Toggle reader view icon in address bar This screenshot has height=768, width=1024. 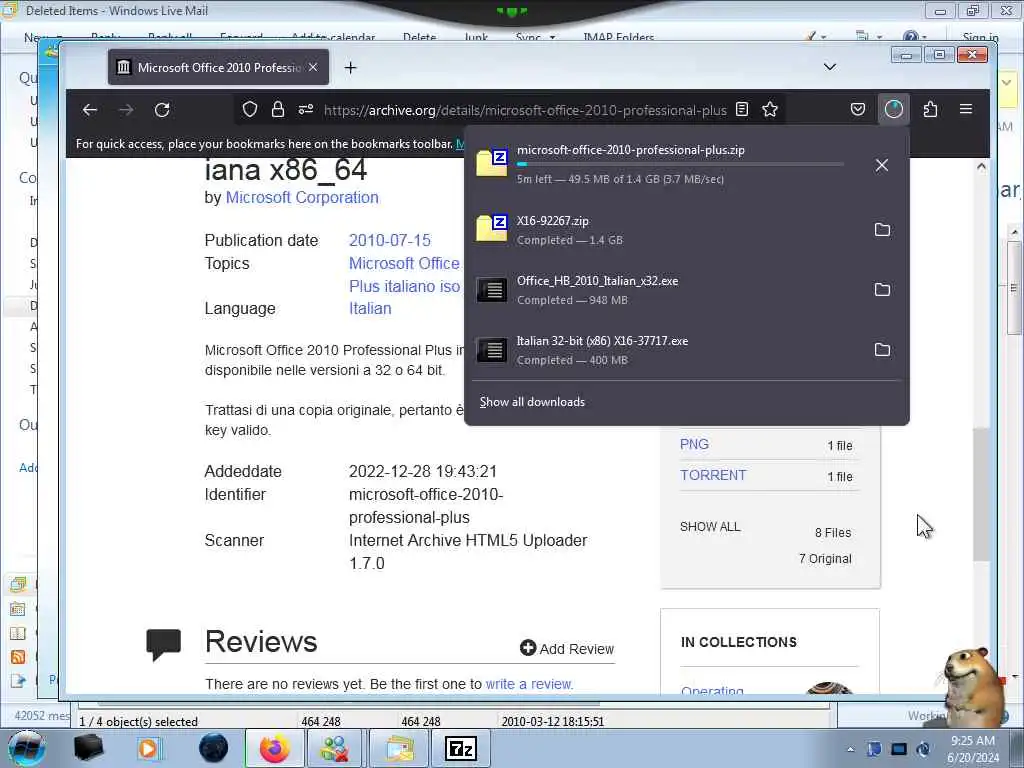[x=742, y=110]
